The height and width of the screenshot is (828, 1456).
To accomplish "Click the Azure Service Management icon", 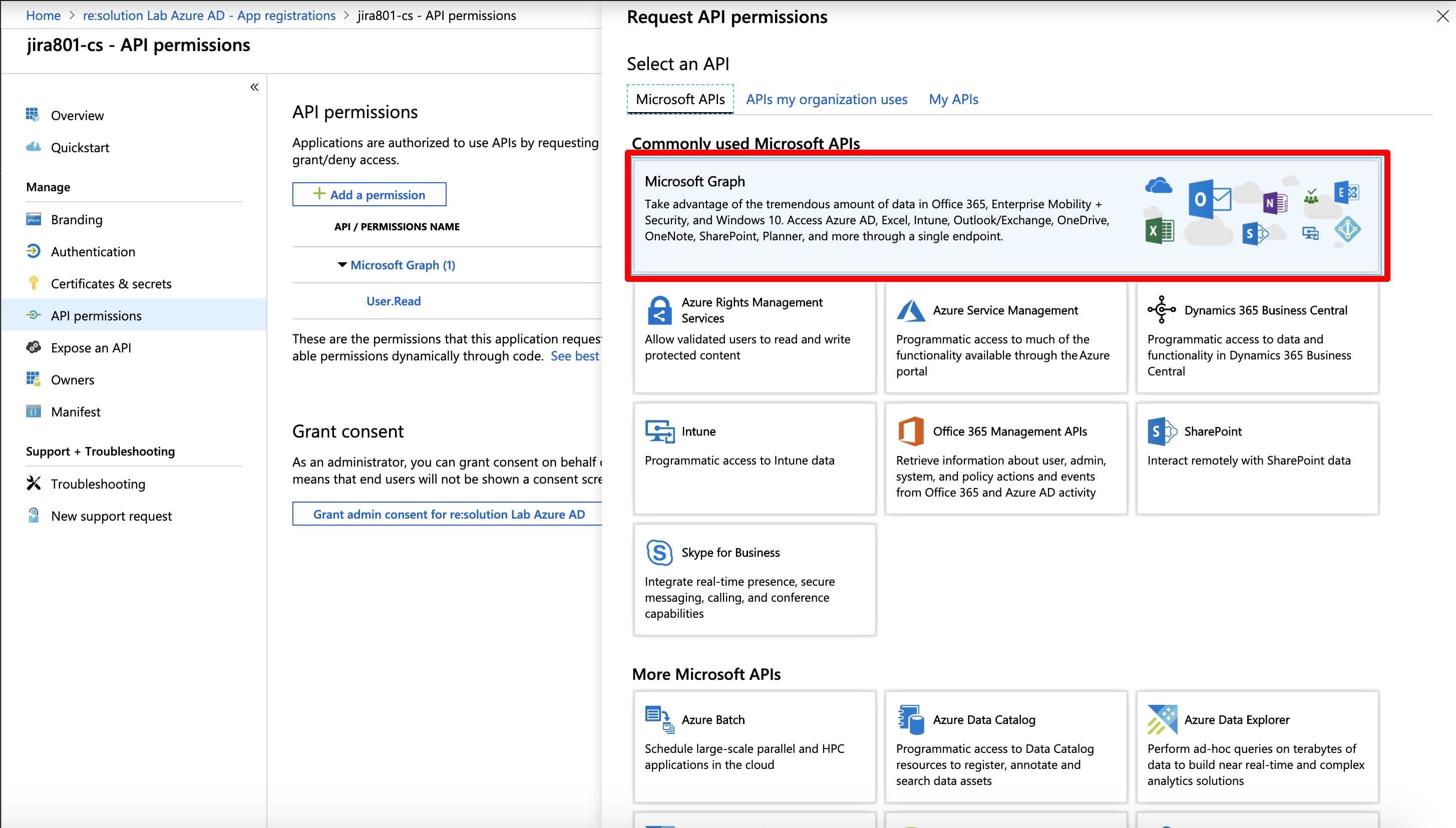I will tap(911, 310).
